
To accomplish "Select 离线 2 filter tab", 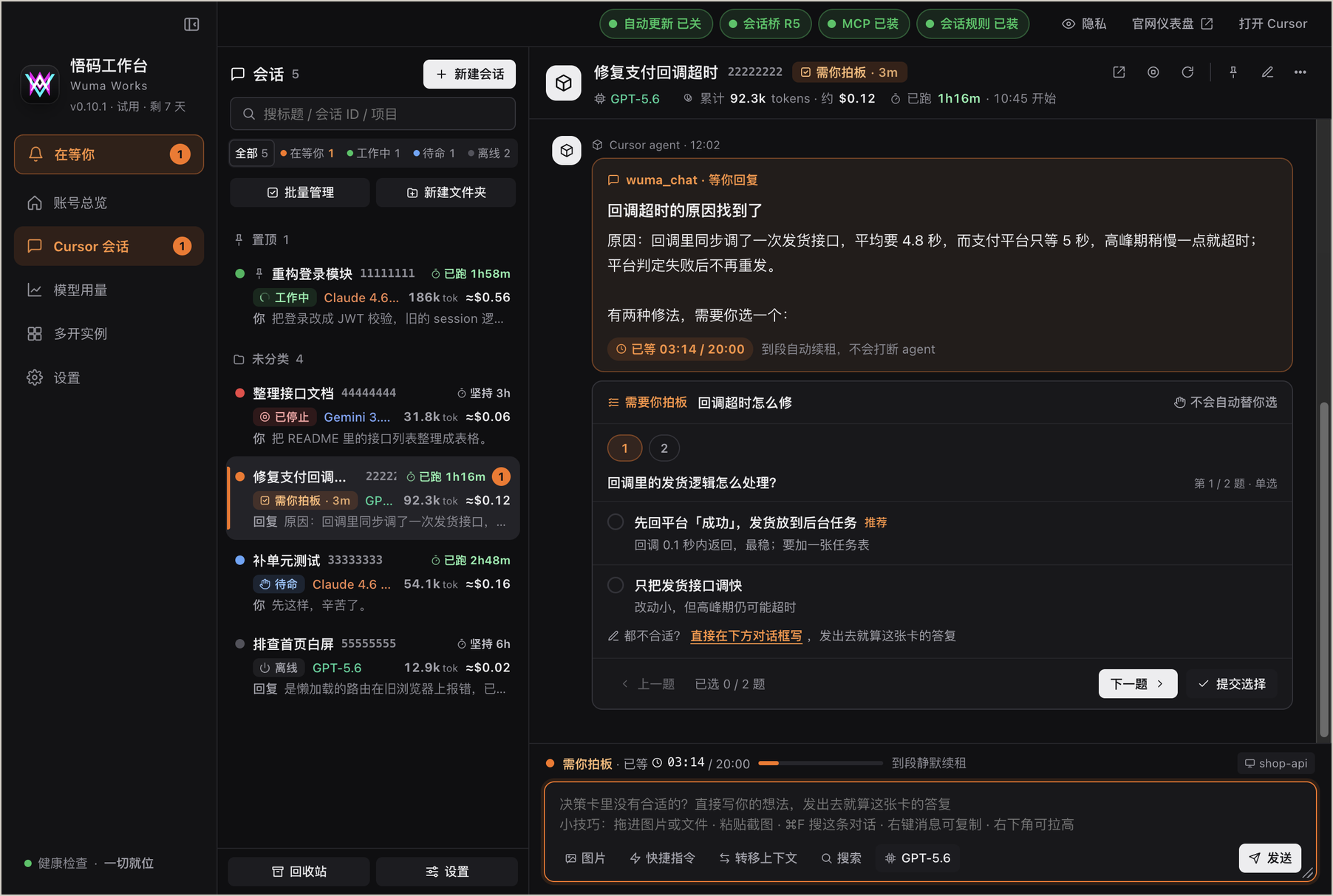I will click(489, 153).
